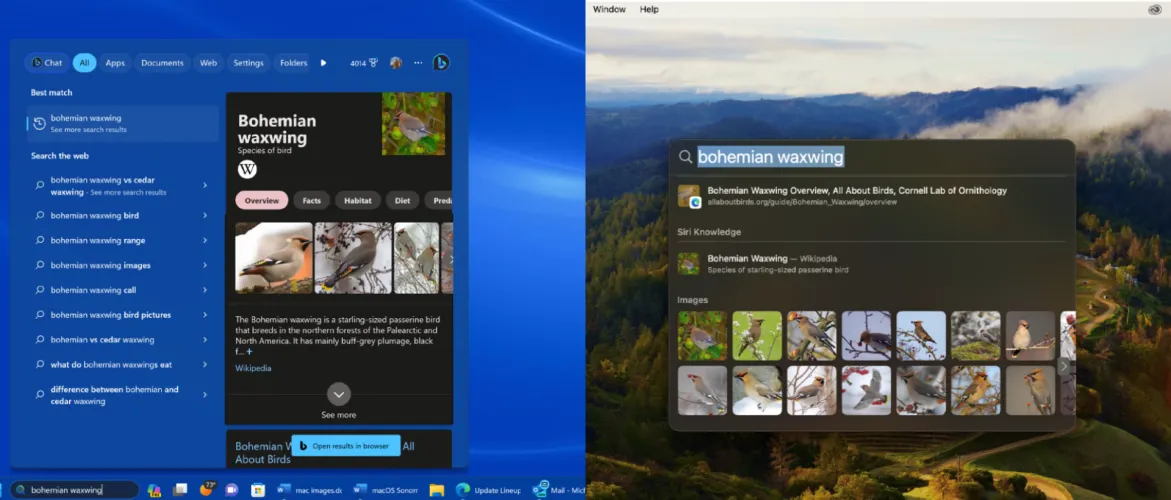Click the Wikipedia logo under Bohemian waxwing
This screenshot has height=500, width=1171.
(247, 169)
